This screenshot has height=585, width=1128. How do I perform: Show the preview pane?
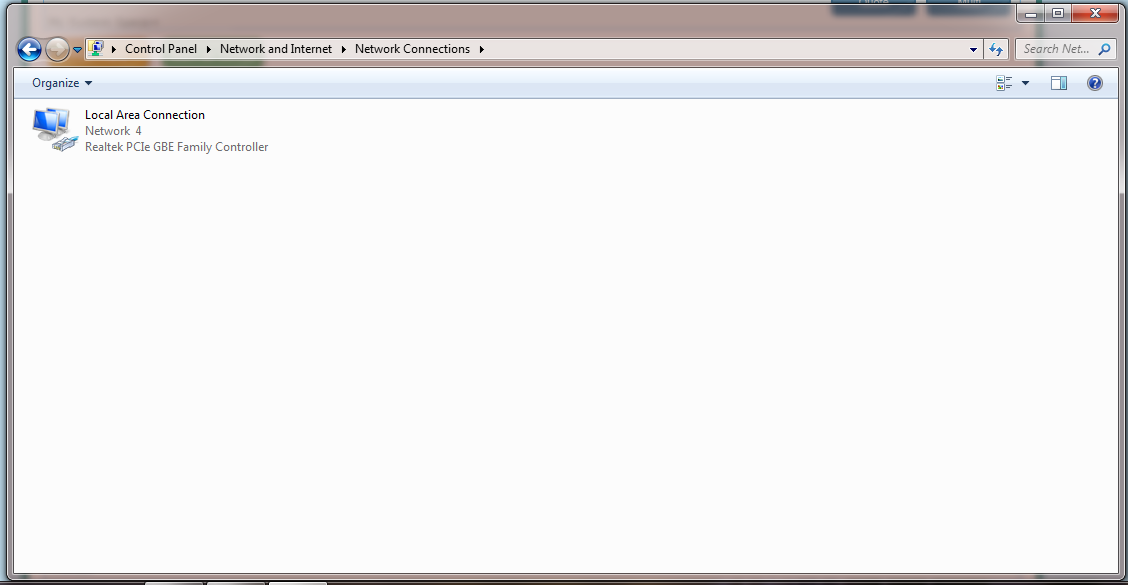[1059, 83]
